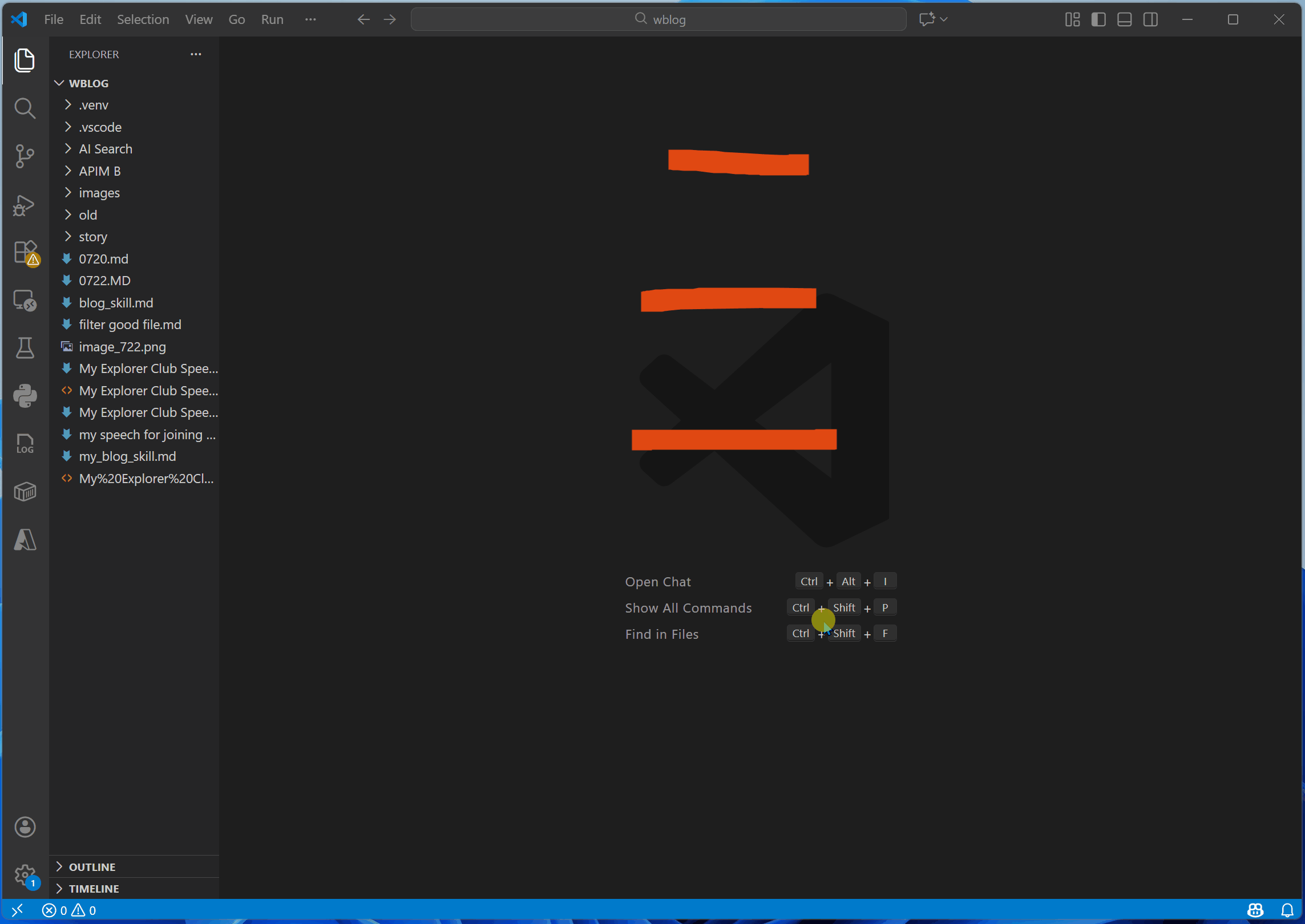Expand the images folder
Image resolution: width=1305 pixels, height=924 pixels.
[134, 193]
